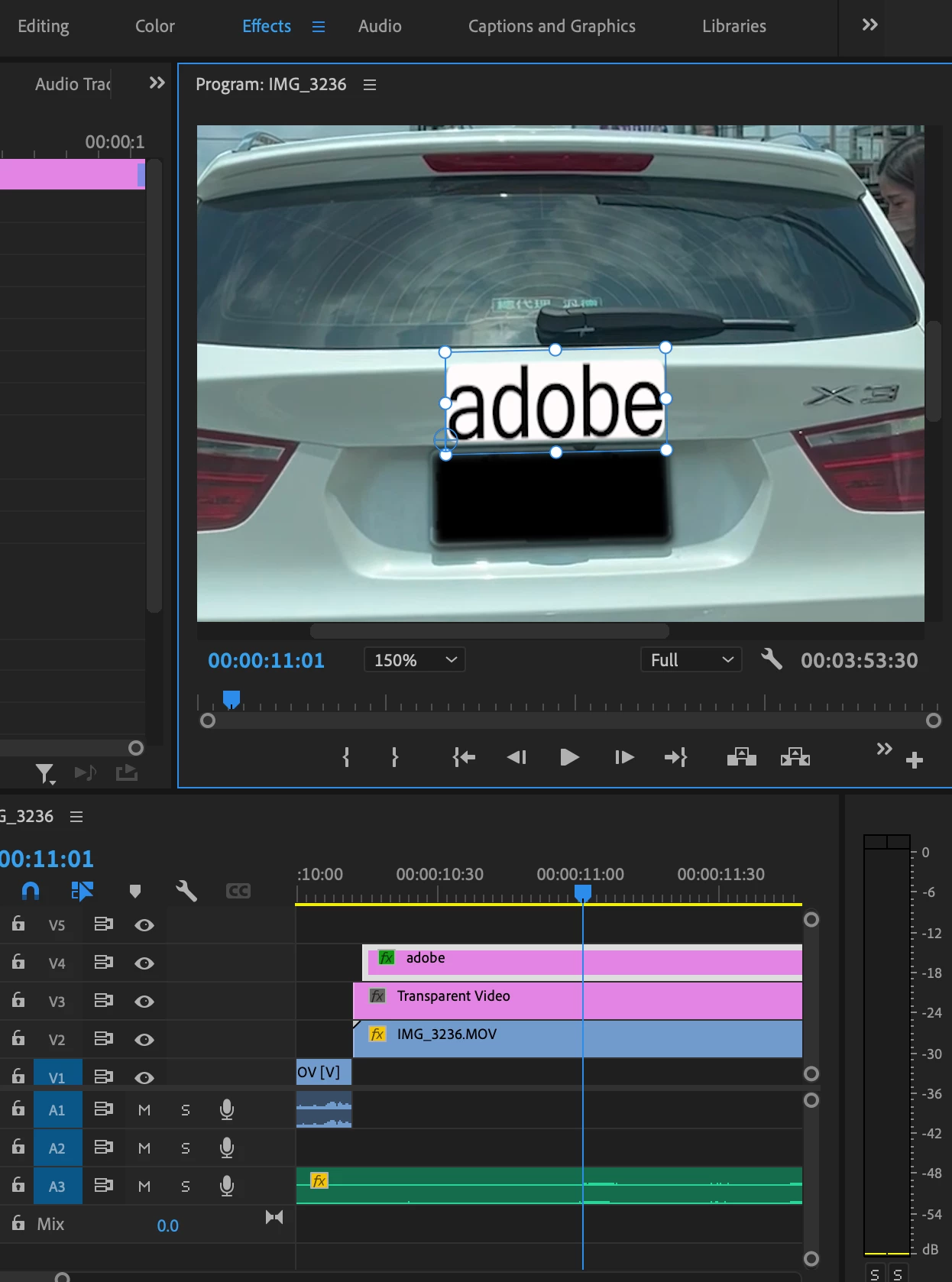
Task: Click the program monitor playhead marker
Action: coord(232,699)
